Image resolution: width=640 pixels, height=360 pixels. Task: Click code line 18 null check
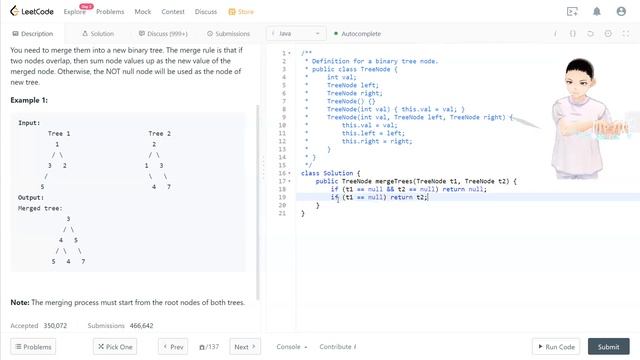click(x=409, y=189)
